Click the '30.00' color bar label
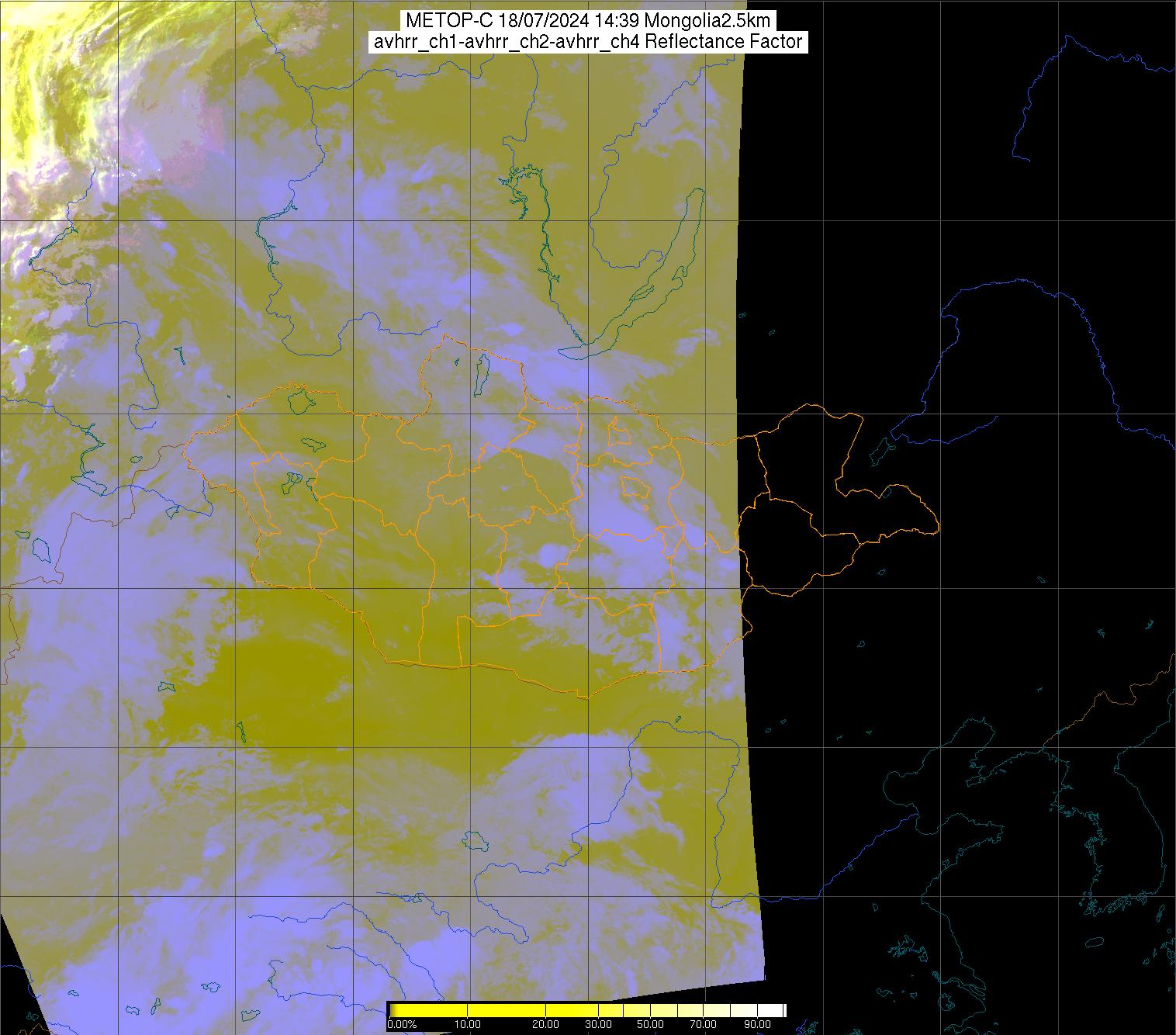Screen dimensions: 1176x1035 coord(598,1024)
